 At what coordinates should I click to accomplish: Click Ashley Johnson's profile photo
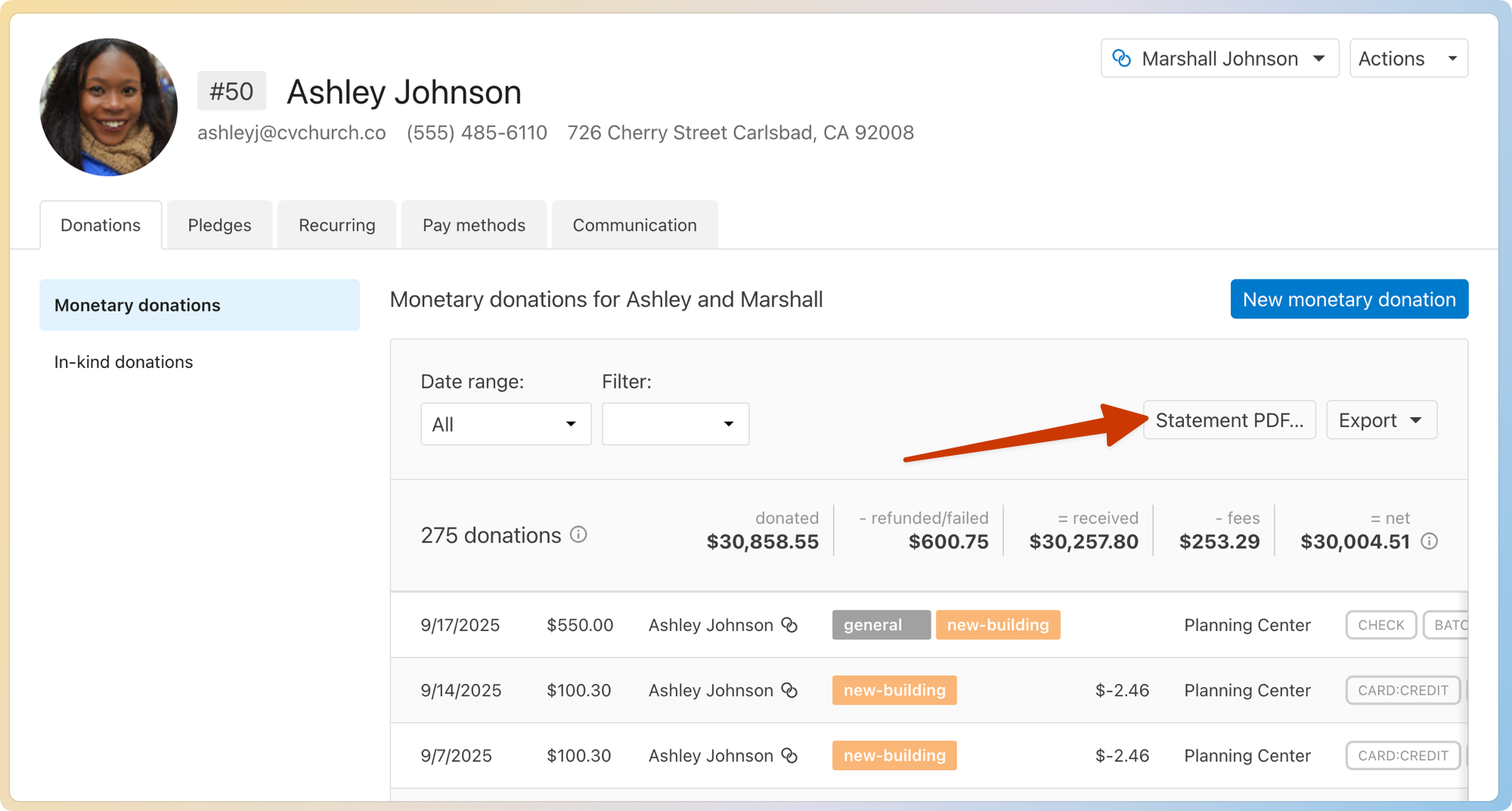(109, 107)
